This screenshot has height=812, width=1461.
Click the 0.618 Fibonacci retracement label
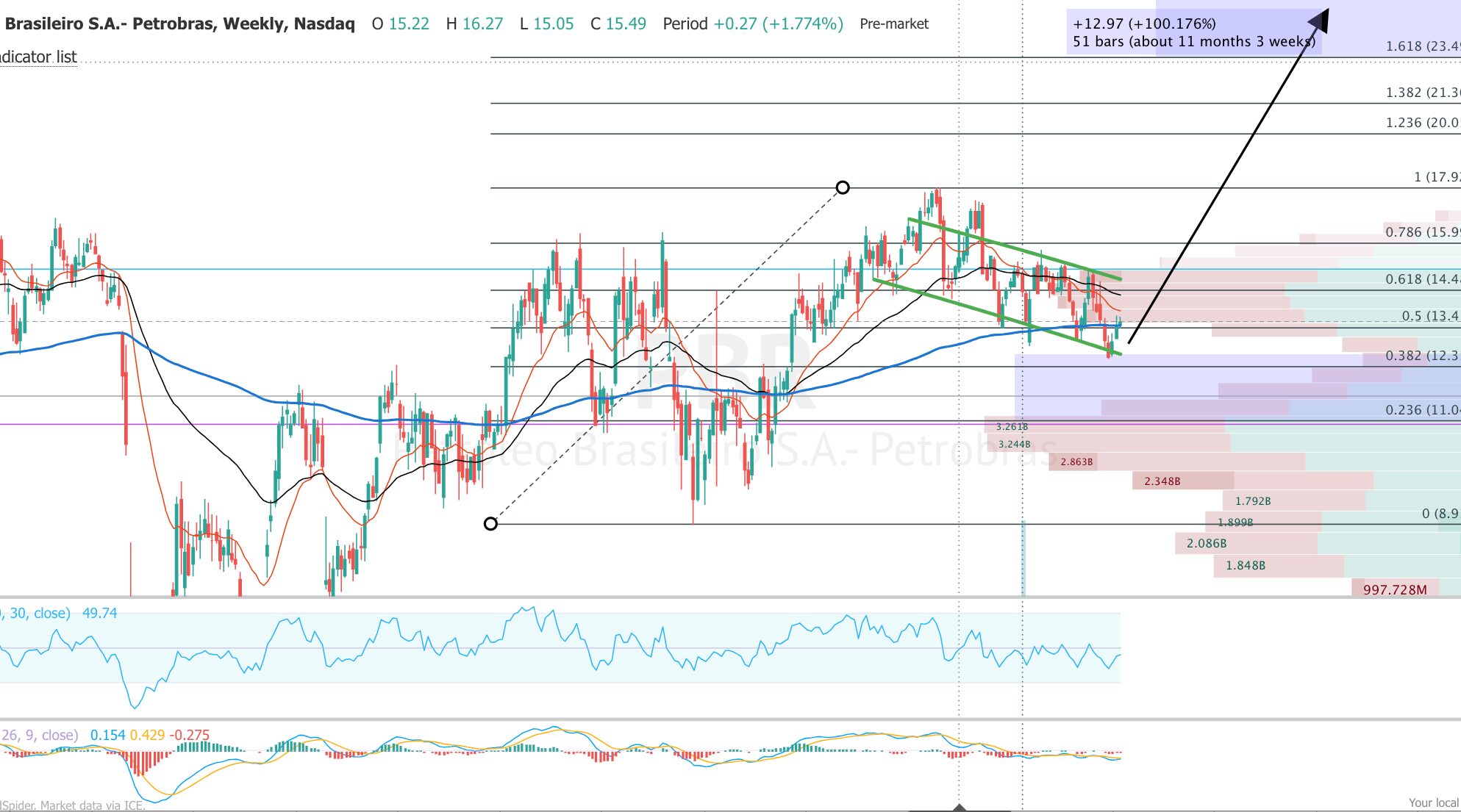click(x=1423, y=279)
